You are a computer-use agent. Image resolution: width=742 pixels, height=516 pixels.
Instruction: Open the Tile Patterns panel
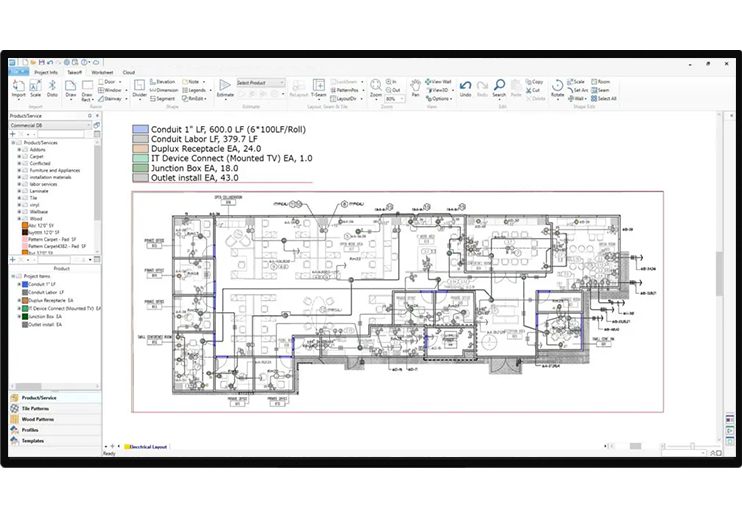pyautogui.click(x=38, y=408)
